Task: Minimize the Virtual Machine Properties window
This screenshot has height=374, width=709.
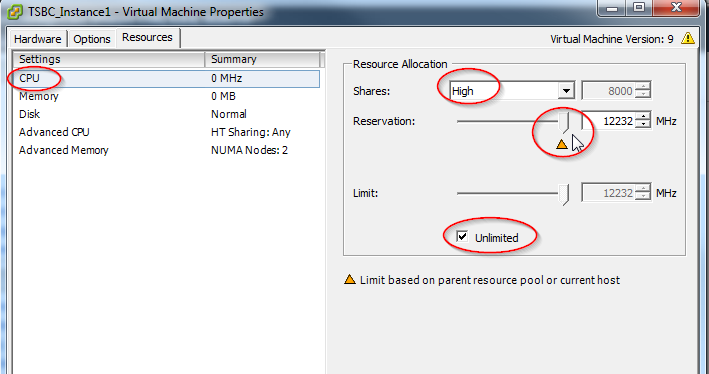Action: click(x=613, y=8)
